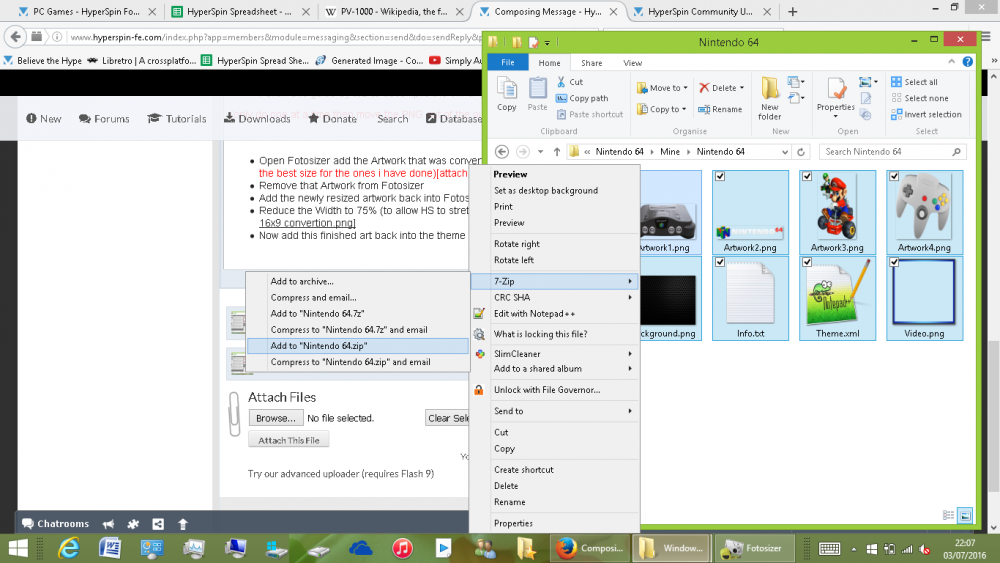This screenshot has height=563, width=1000.
Task: Open Properties icon in the ribbon
Action: pyautogui.click(x=835, y=90)
